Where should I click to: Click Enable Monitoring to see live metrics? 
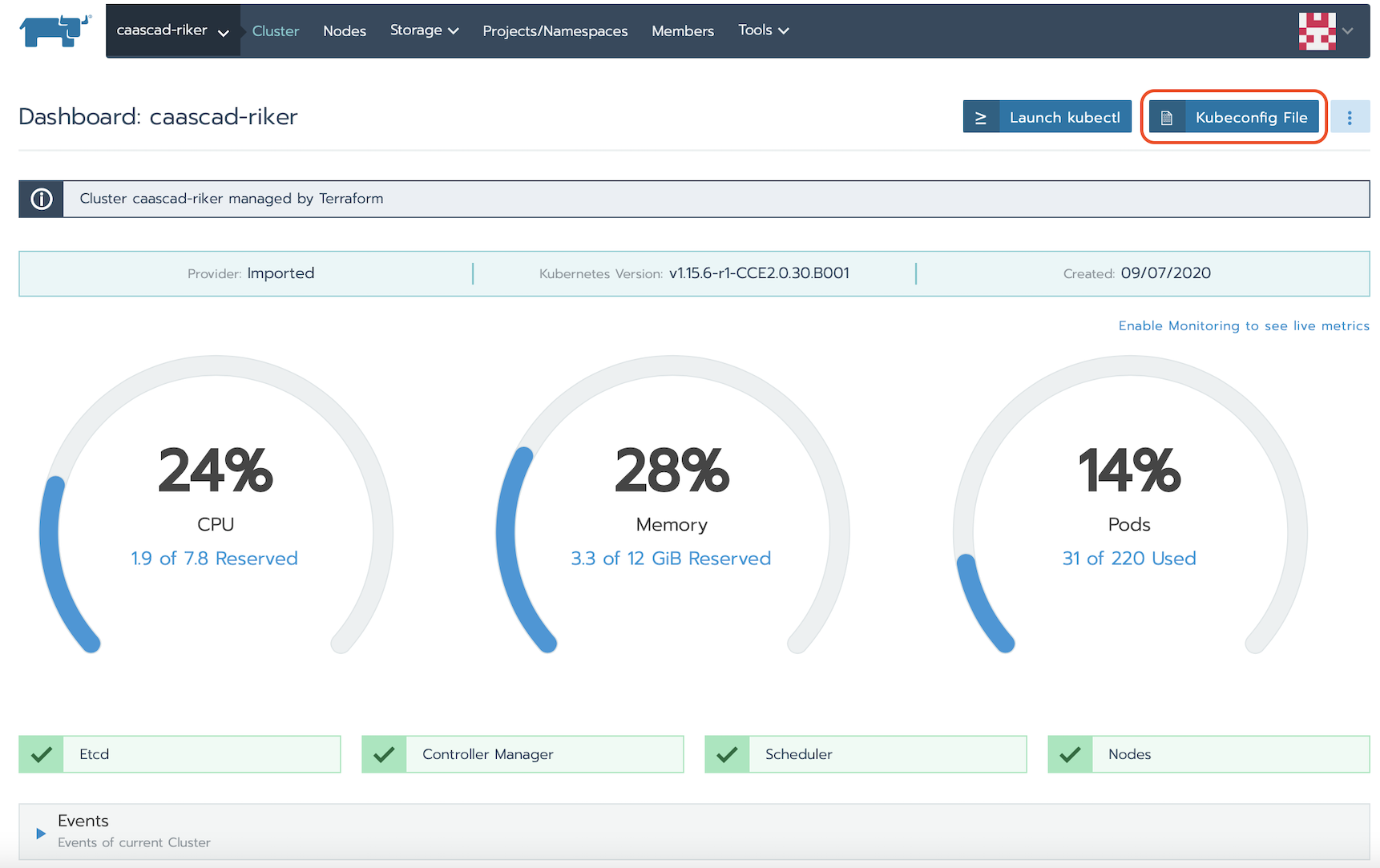coord(1243,325)
